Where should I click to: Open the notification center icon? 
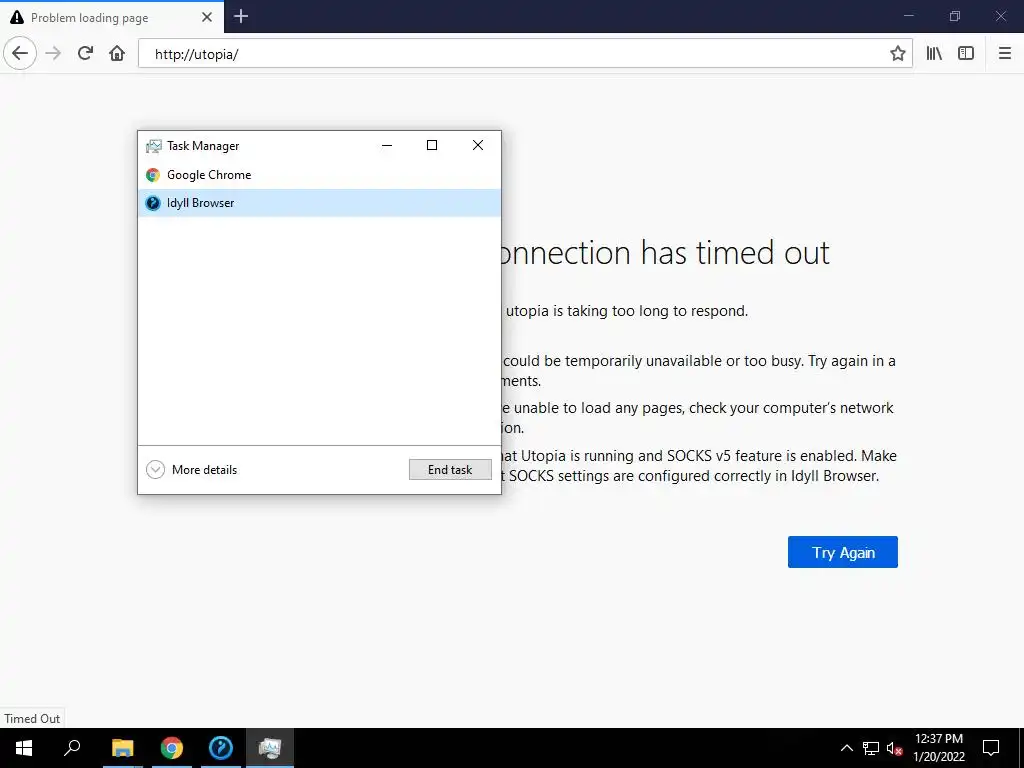(x=991, y=748)
